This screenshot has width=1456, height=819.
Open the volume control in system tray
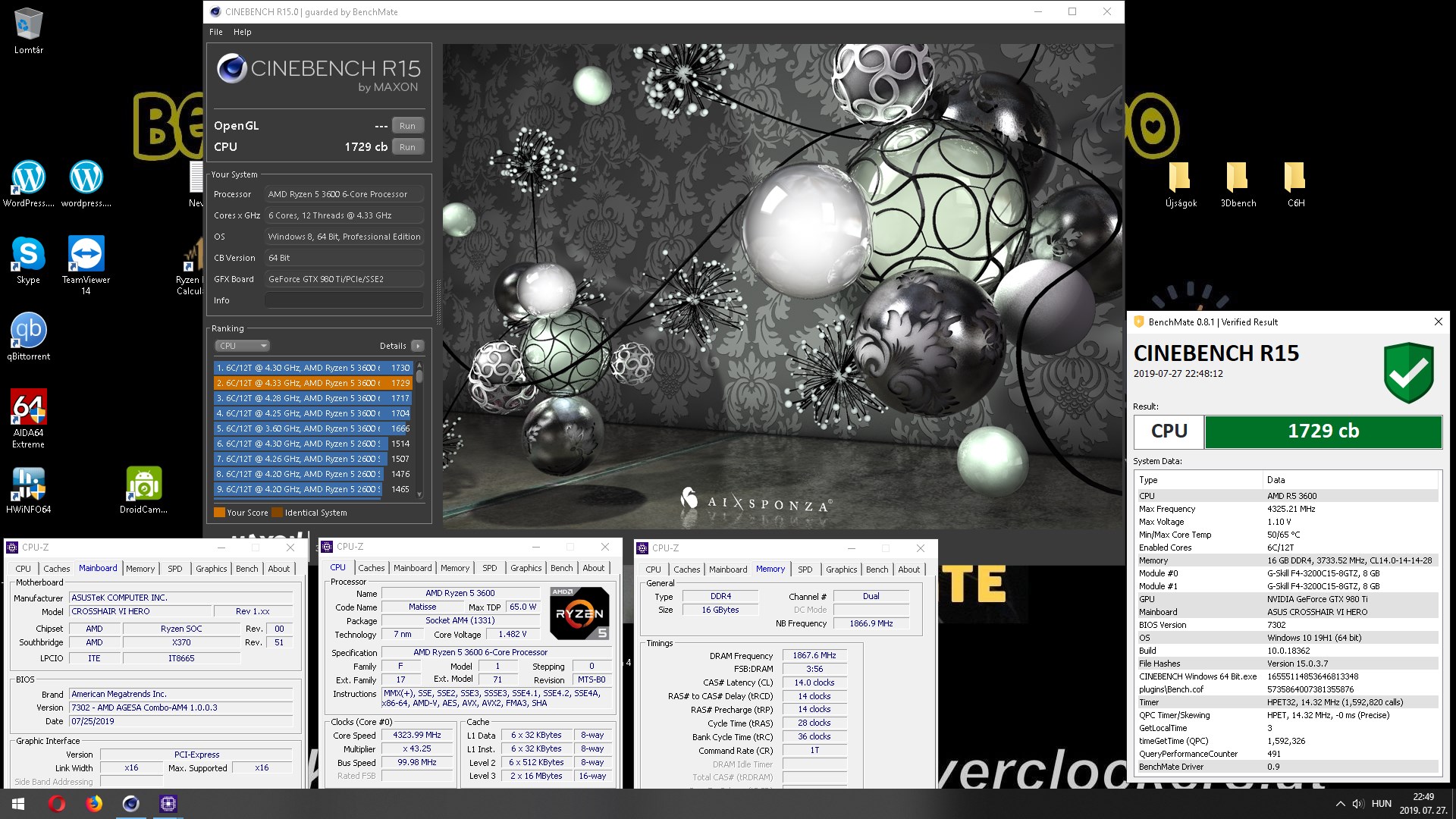tap(1357, 804)
